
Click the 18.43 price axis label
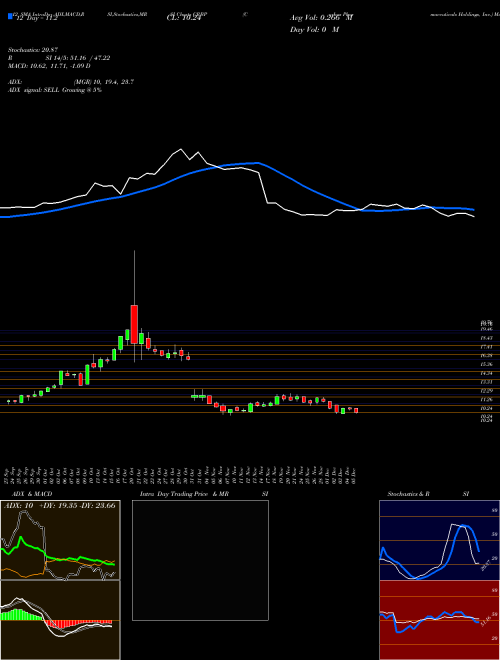(487, 338)
